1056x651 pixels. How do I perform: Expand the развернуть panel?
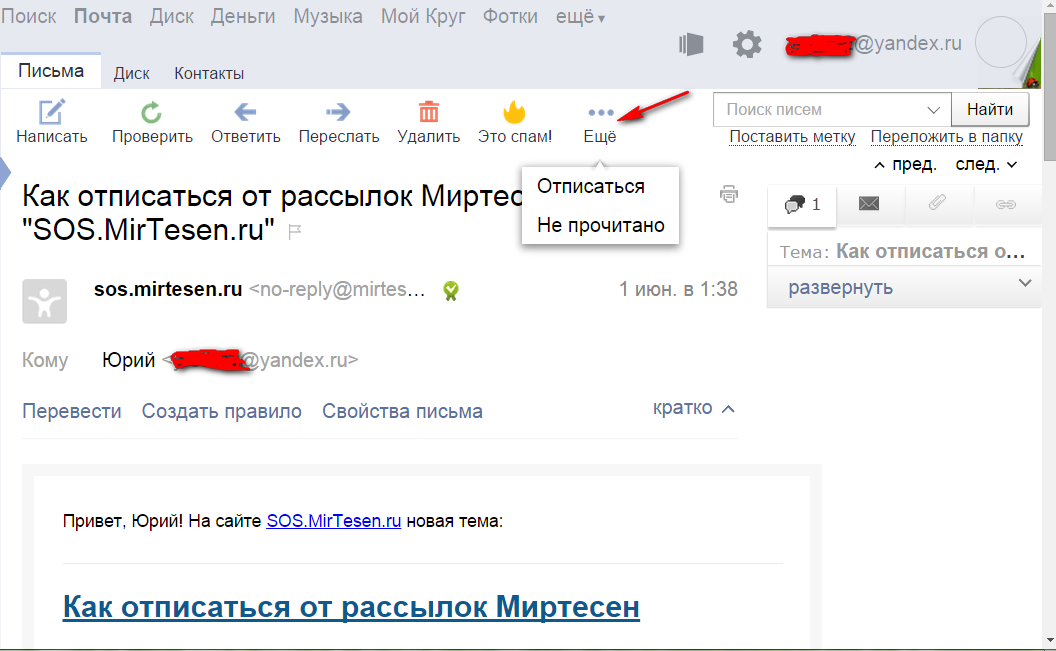pos(904,287)
